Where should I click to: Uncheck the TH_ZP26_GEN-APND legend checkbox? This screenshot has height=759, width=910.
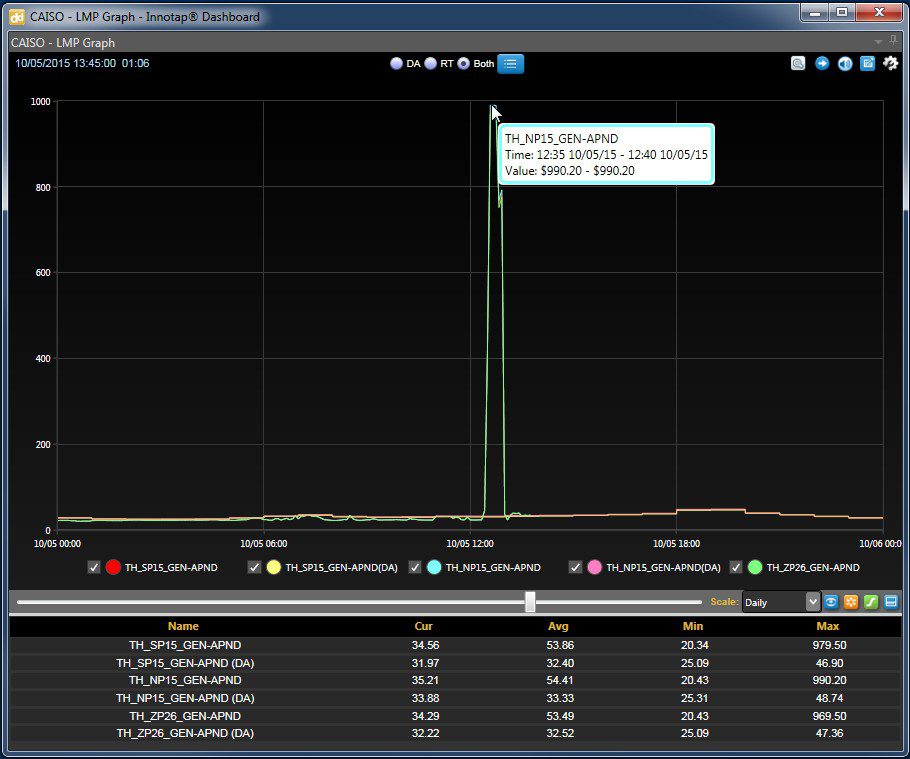pos(736,568)
